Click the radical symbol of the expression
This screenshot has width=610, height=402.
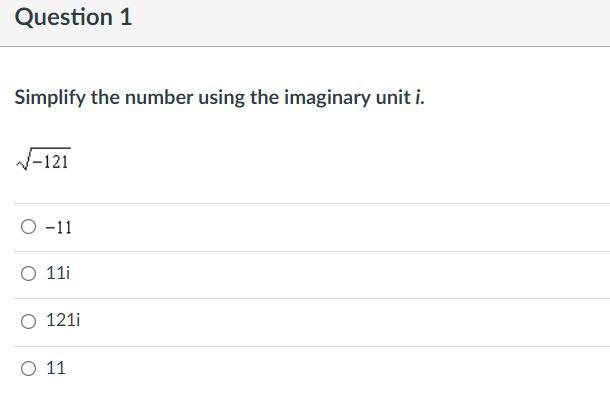point(22,161)
